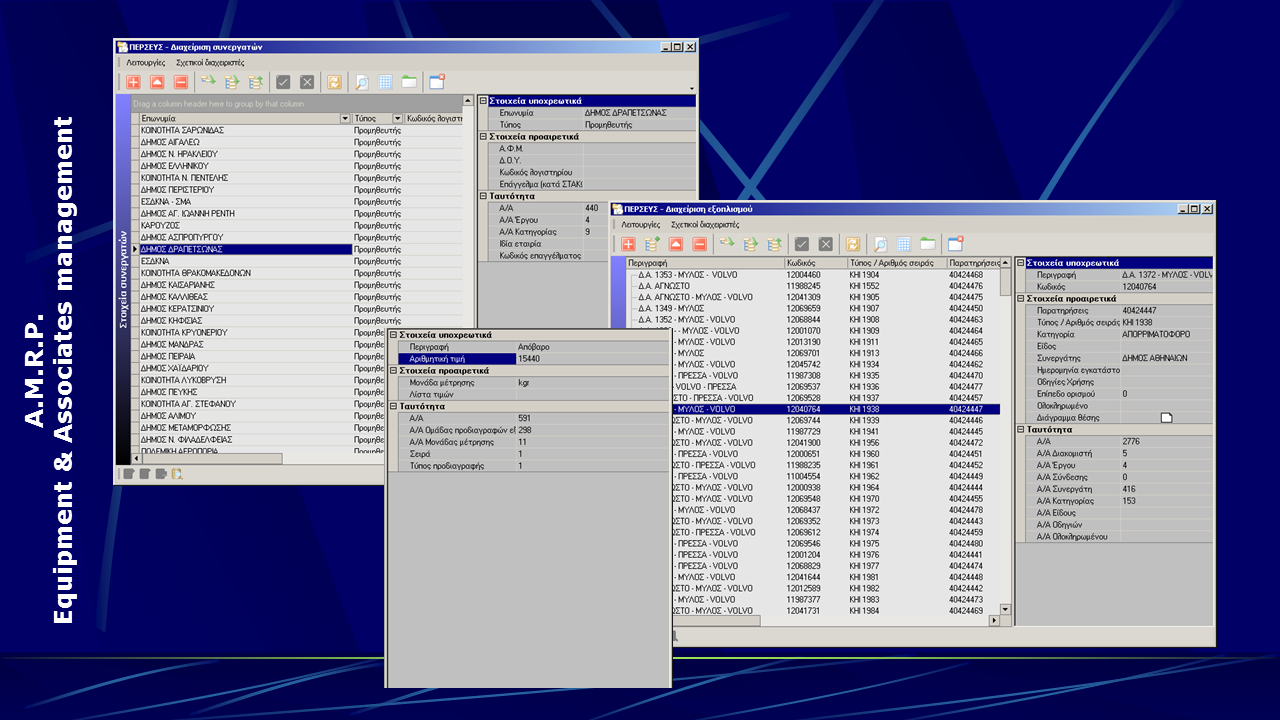
Task: Click the X cancel icon in equipment toolbar
Action: 826,244
